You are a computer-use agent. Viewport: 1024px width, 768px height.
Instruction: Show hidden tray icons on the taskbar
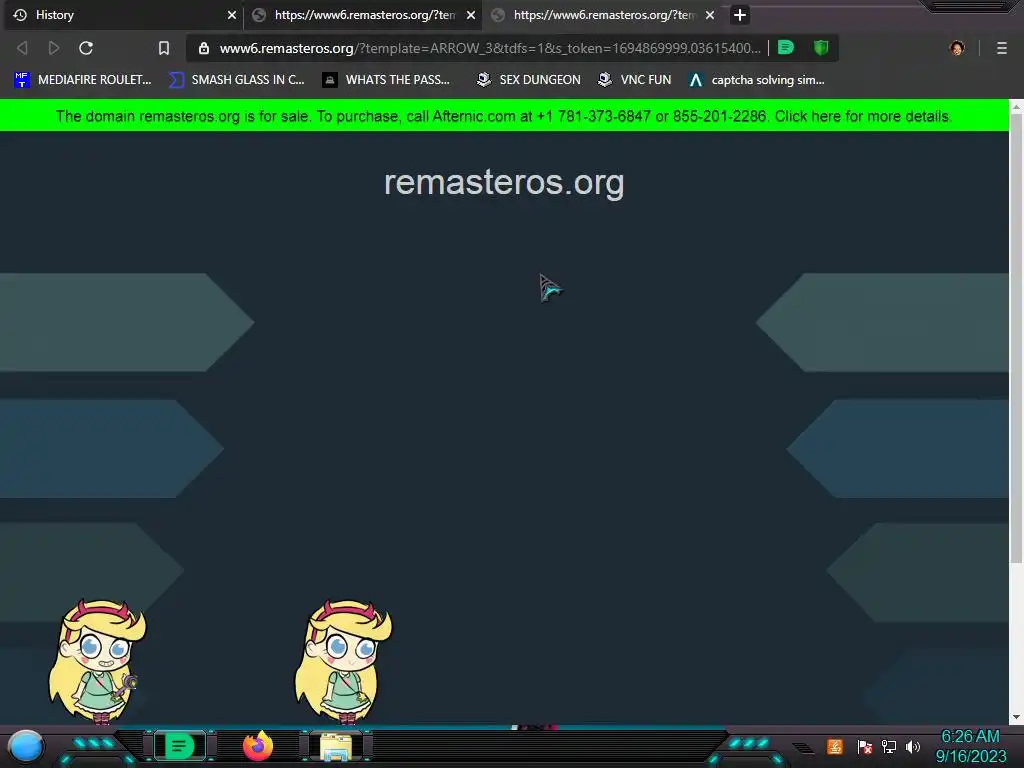804,748
